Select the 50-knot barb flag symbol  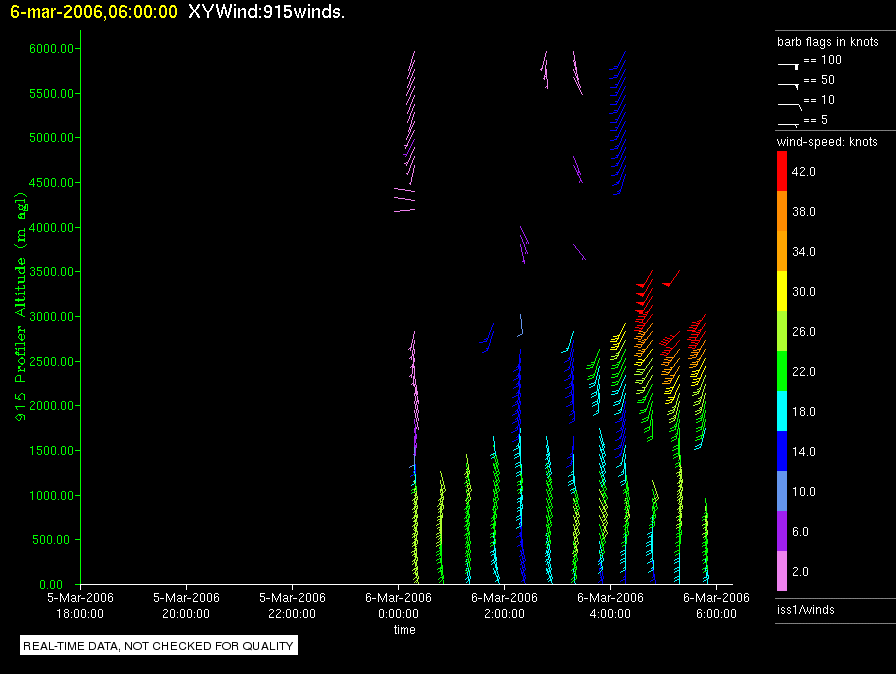coord(788,84)
